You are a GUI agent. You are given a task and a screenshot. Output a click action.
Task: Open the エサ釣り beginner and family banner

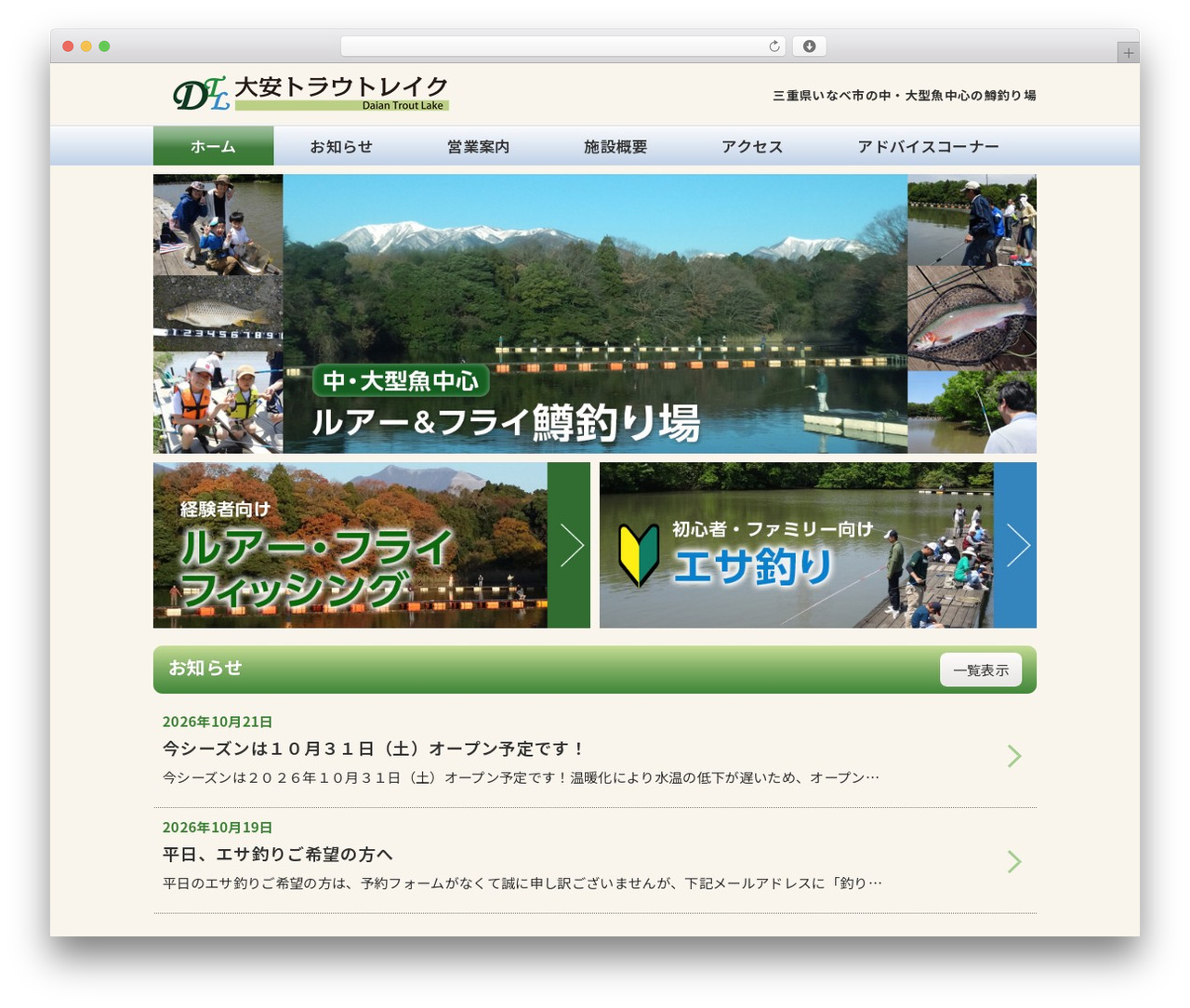(818, 545)
